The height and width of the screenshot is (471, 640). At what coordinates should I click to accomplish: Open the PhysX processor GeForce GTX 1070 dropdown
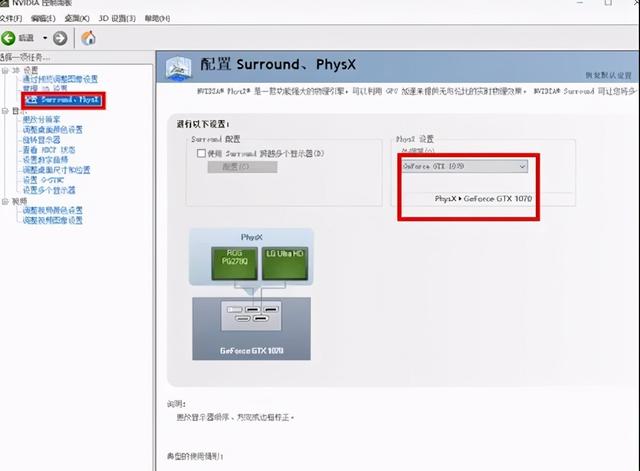coord(464,166)
